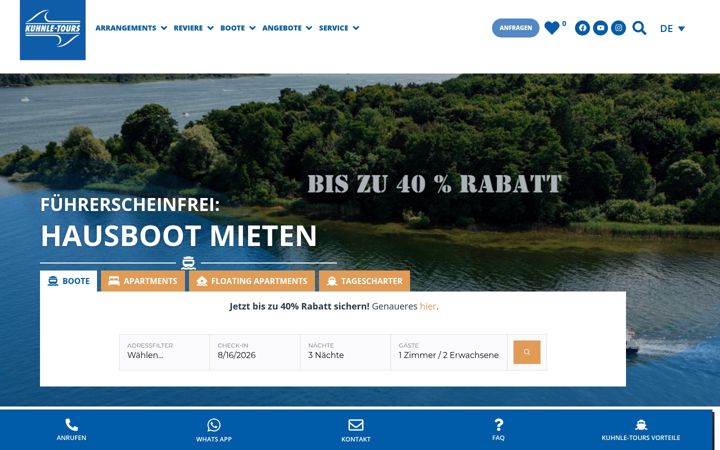Switch to the Apartments tab
This screenshot has height=450, width=720.
pos(143,281)
